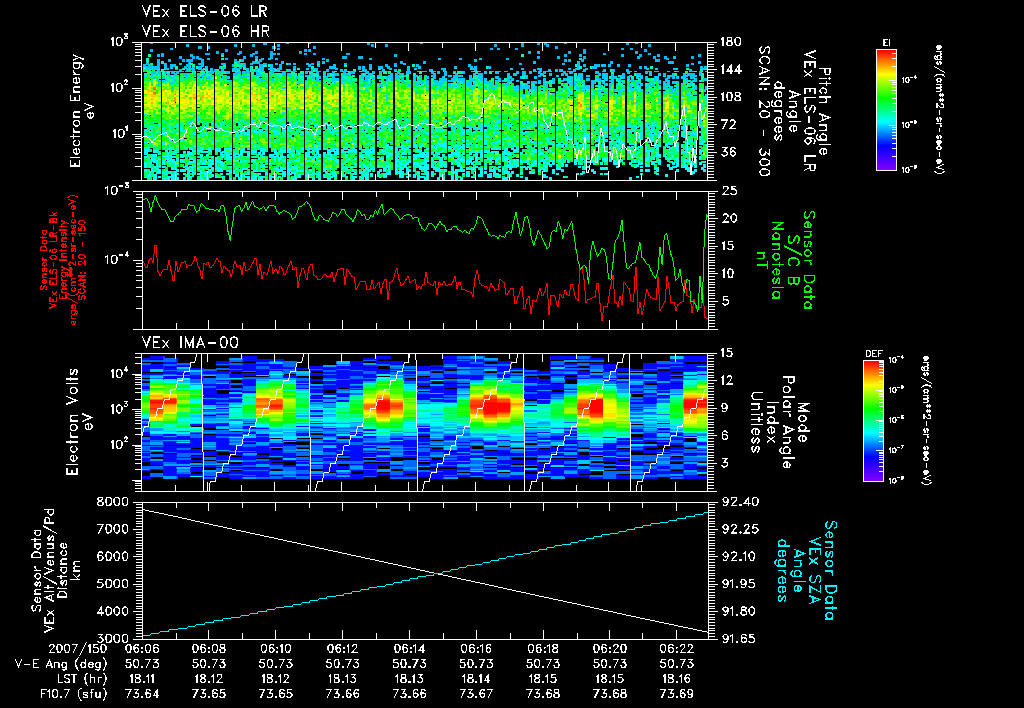This screenshot has width=1024, height=708.
Task: Click the 06:08 time tick label
Action: pyautogui.click(x=209, y=649)
